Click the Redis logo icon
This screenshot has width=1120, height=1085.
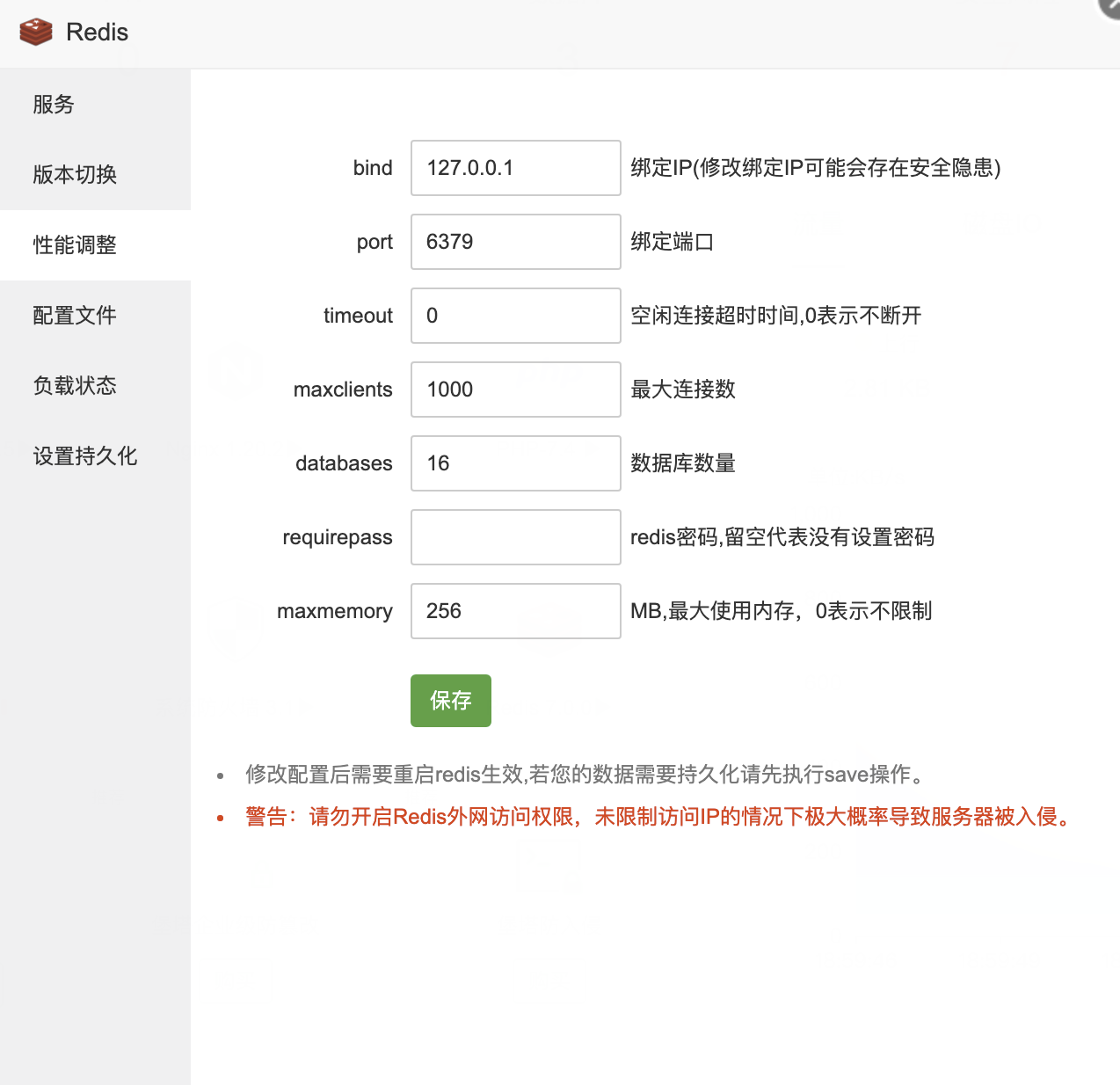click(36, 33)
